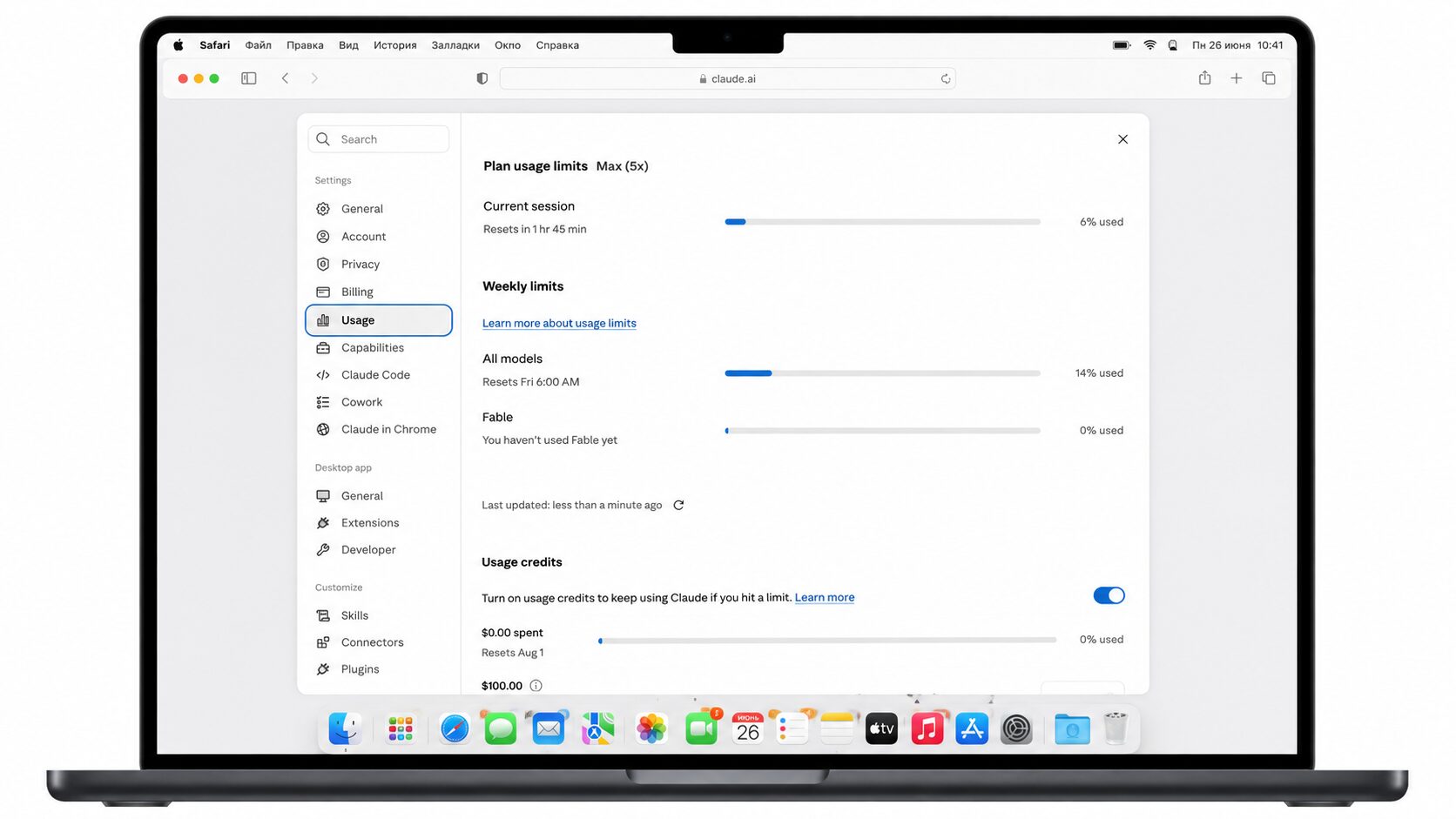Open the Apple menu icon
Viewport: 1456px width, 819px height.
click(179, 45)
